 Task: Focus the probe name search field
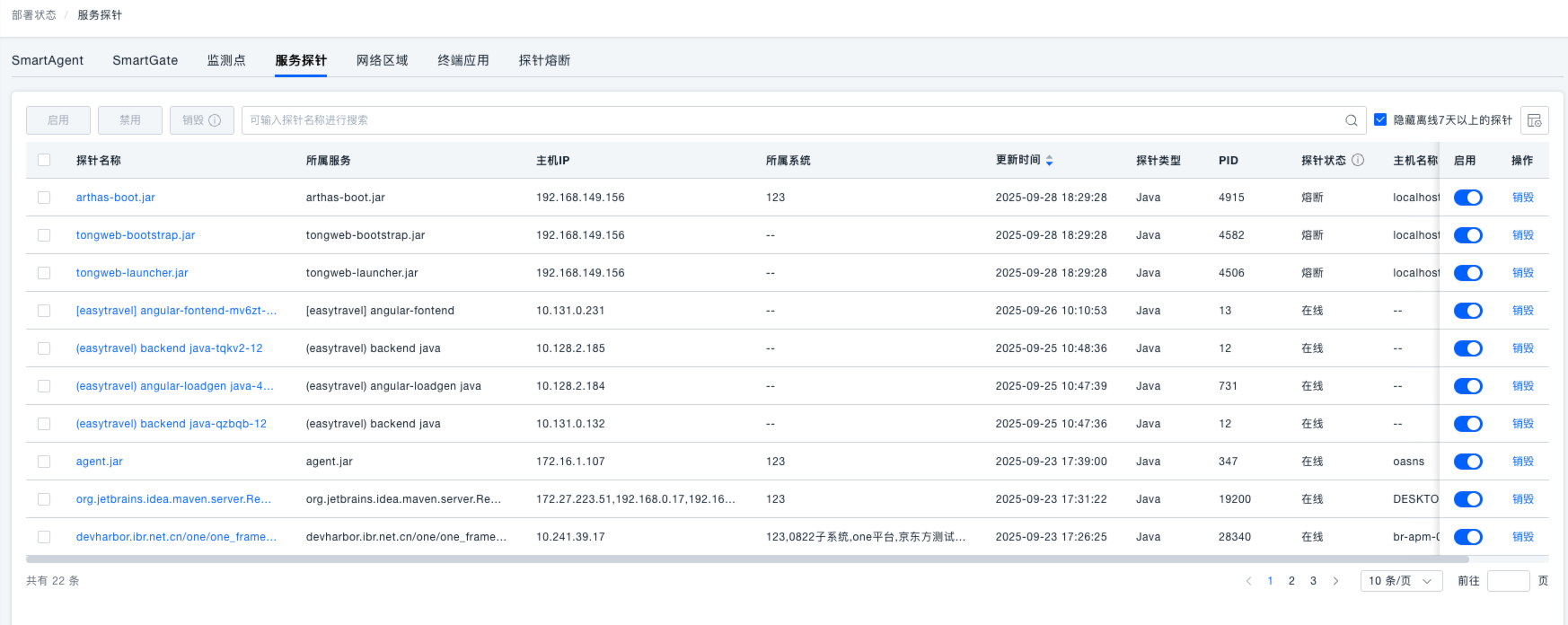(790, 120)
